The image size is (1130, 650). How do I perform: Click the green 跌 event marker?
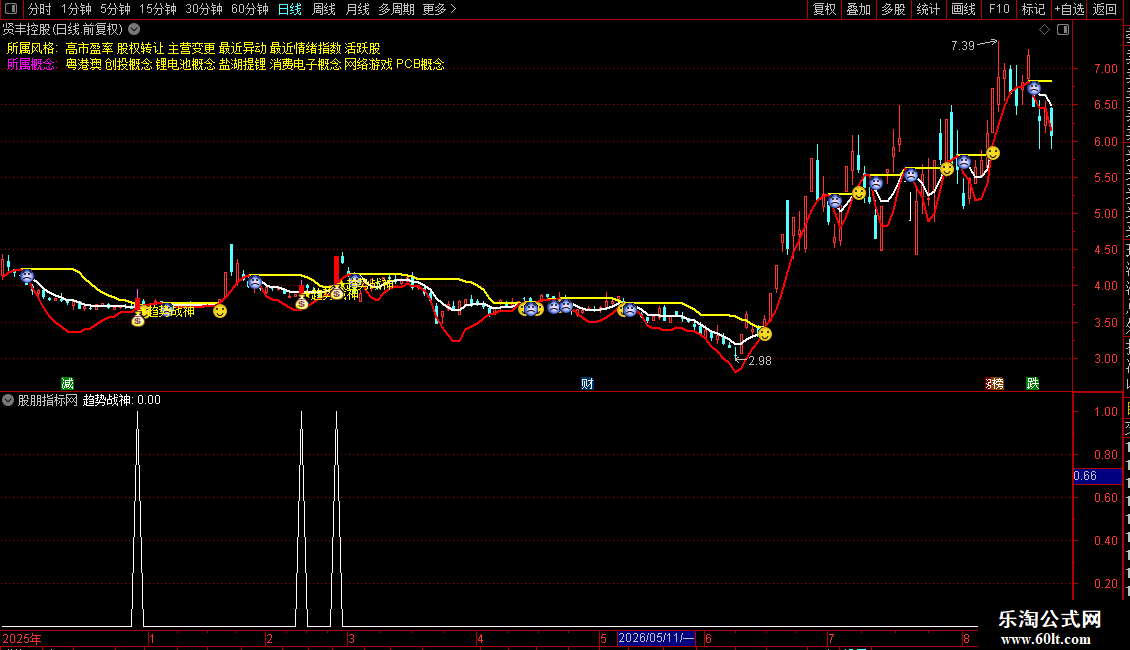point(1033,383)
